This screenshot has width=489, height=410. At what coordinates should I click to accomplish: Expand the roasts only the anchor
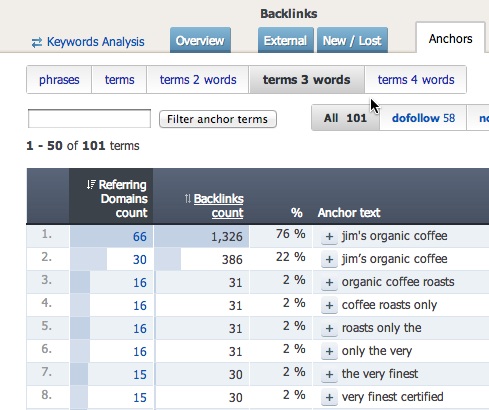click(329, 329)
